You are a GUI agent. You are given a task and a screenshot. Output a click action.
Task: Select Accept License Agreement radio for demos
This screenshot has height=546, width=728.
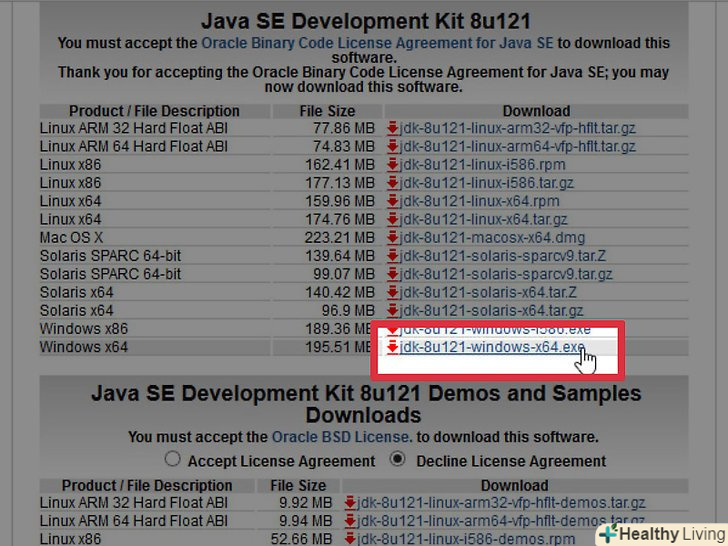172,459
